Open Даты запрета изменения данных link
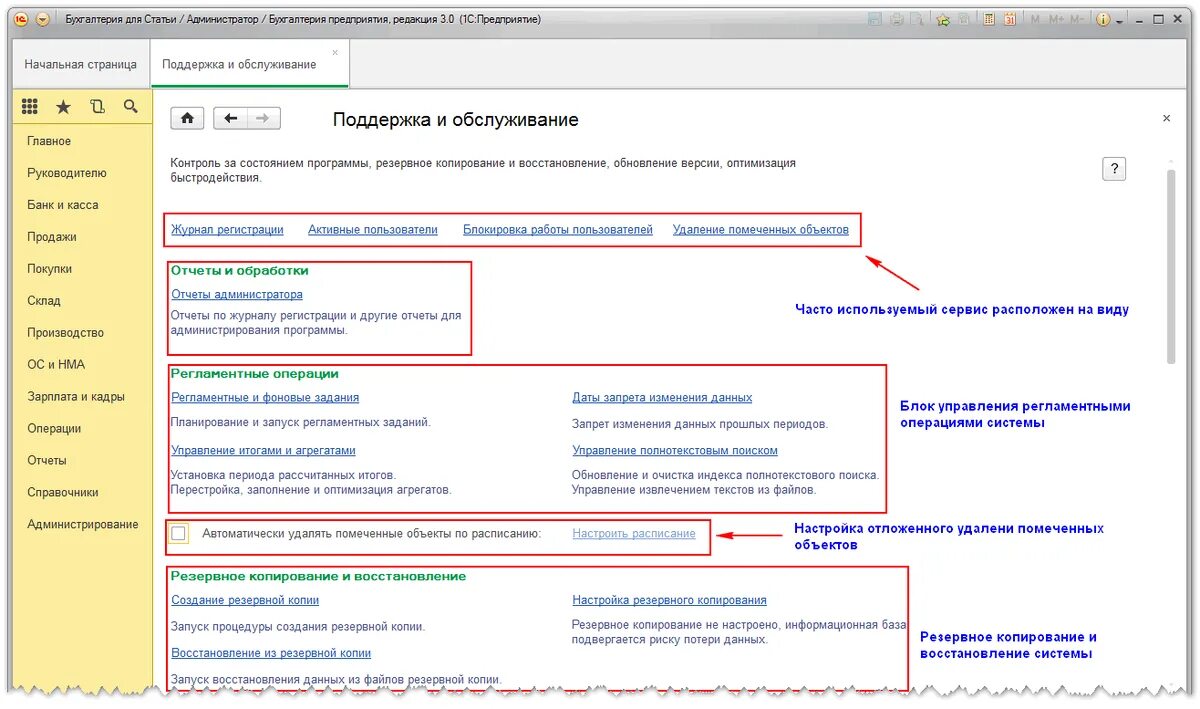 pos(662,398)
